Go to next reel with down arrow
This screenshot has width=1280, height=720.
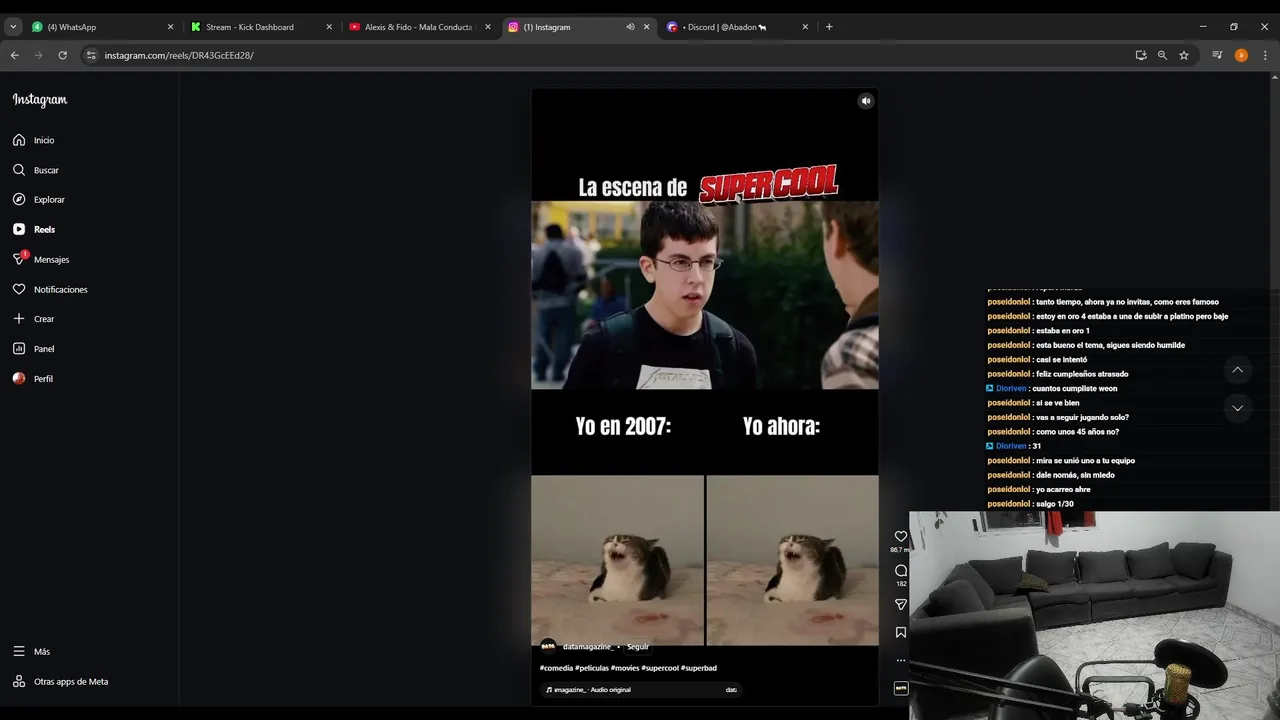click(x=1237, y=408)
